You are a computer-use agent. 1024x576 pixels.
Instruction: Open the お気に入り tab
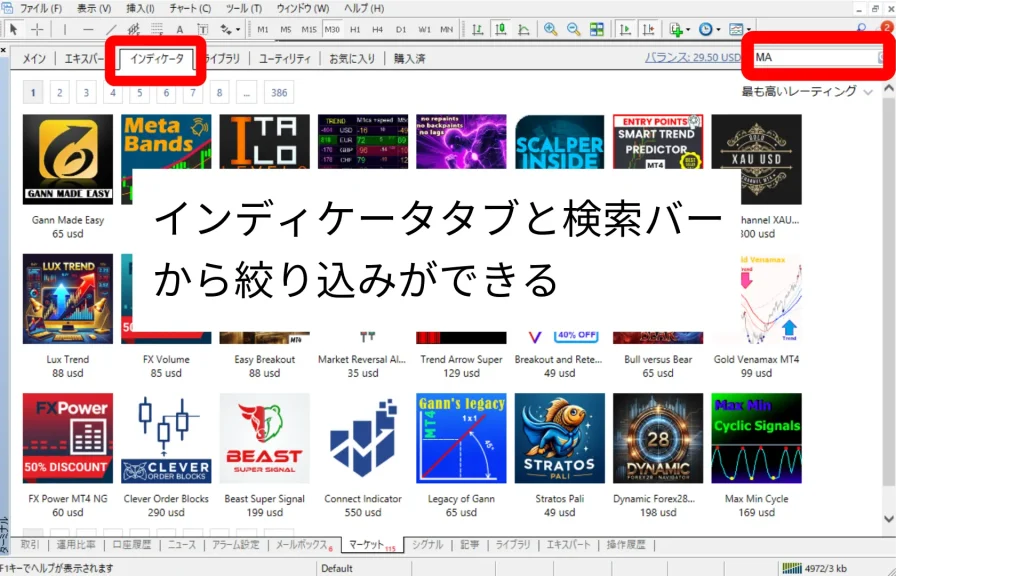[352, 59]
